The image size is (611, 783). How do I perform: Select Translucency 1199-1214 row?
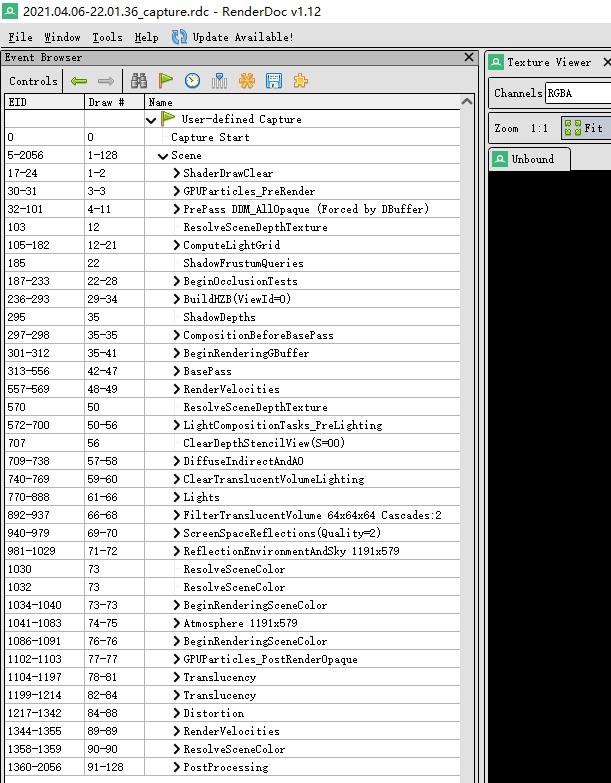pyautogui.click(x=233, y=695)
